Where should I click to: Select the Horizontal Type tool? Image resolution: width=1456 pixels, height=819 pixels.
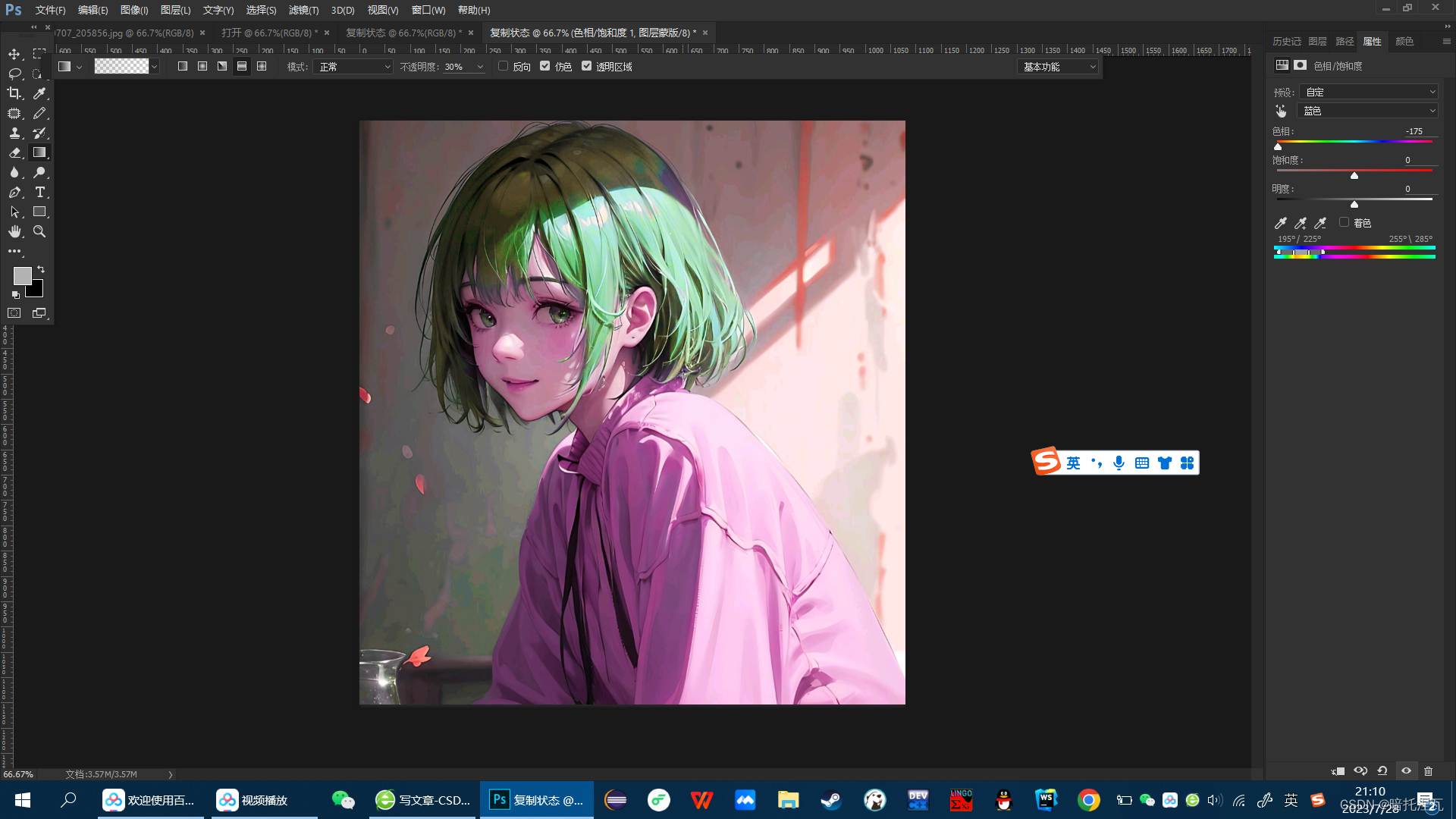(x=39, y=192)
